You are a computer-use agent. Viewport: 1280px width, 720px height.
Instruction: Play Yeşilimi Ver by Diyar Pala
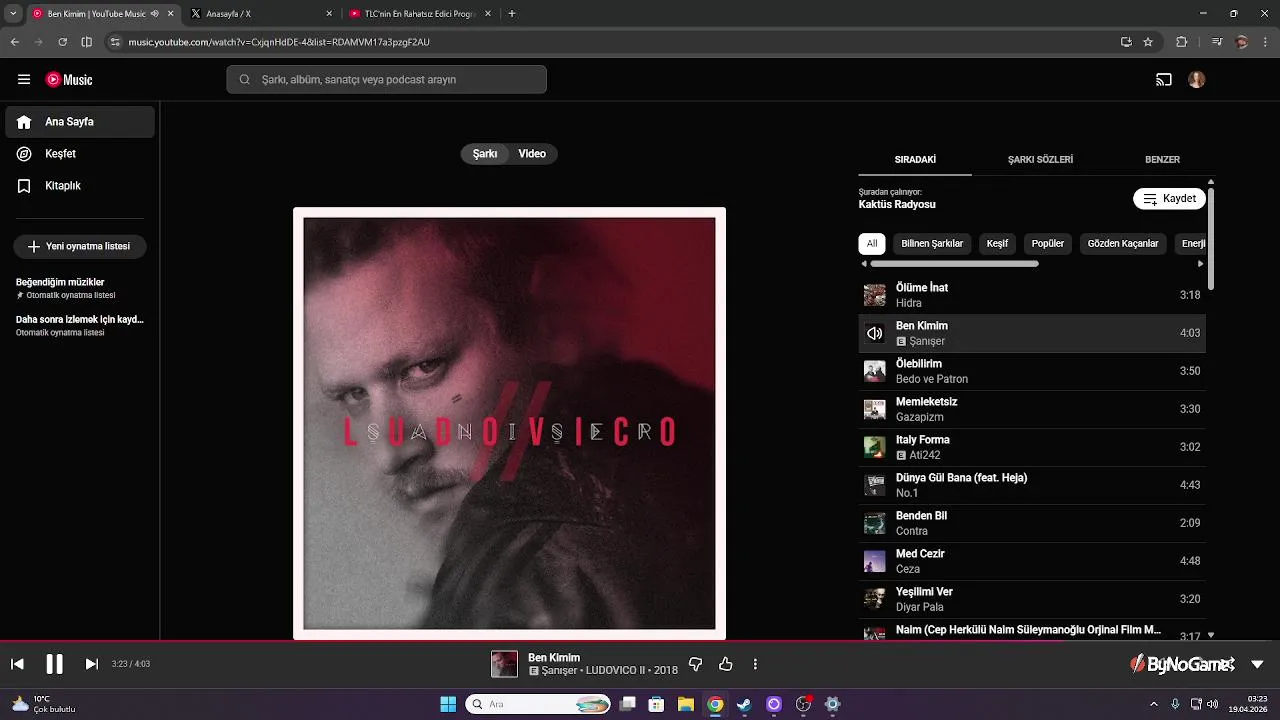(1032, 599)
